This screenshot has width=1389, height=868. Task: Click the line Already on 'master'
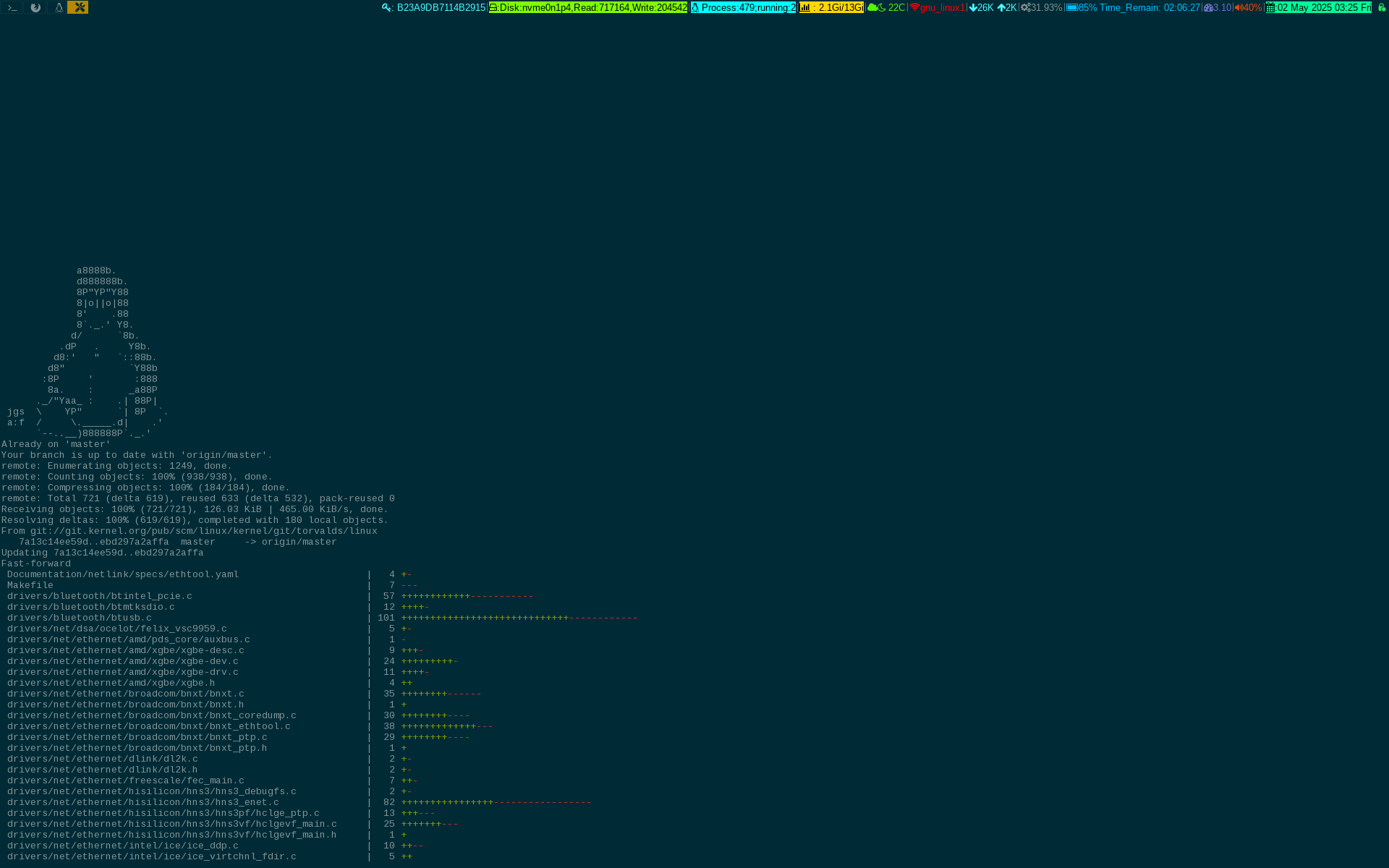coord(56,444)
